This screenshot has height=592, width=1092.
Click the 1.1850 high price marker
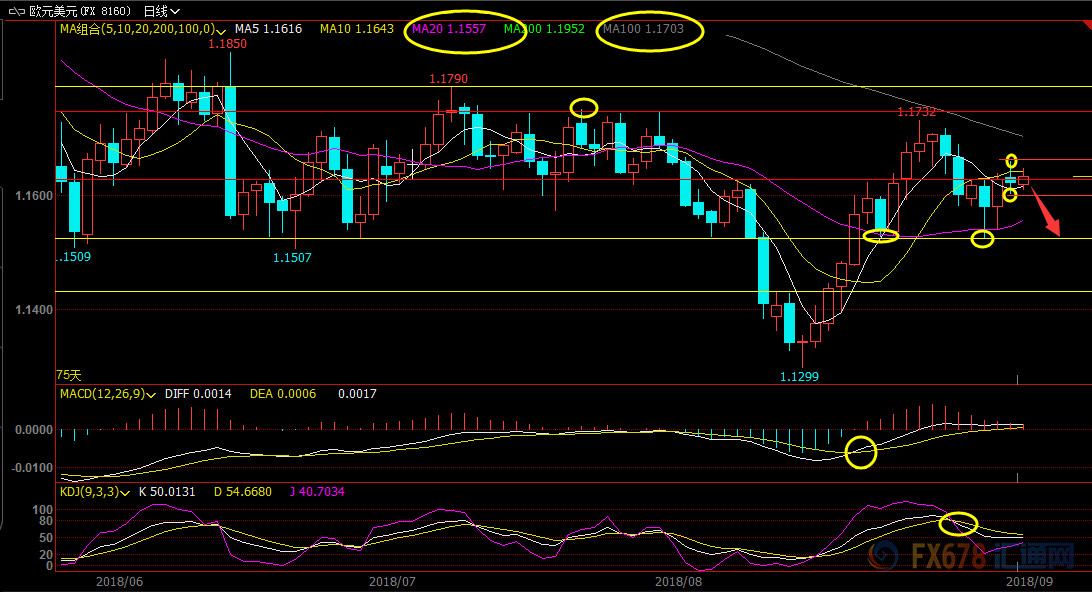pyautogui.click(x=227, y=44)
